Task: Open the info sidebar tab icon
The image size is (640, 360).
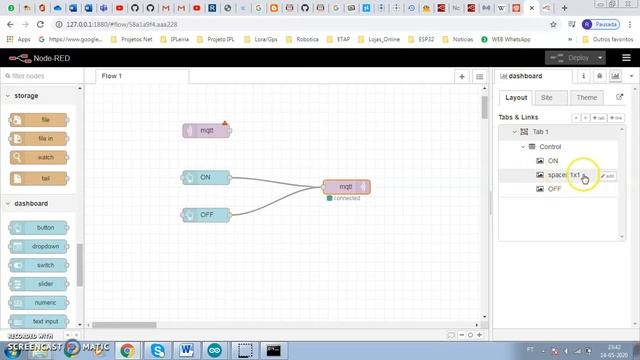Action: click(x=584, y=76)
